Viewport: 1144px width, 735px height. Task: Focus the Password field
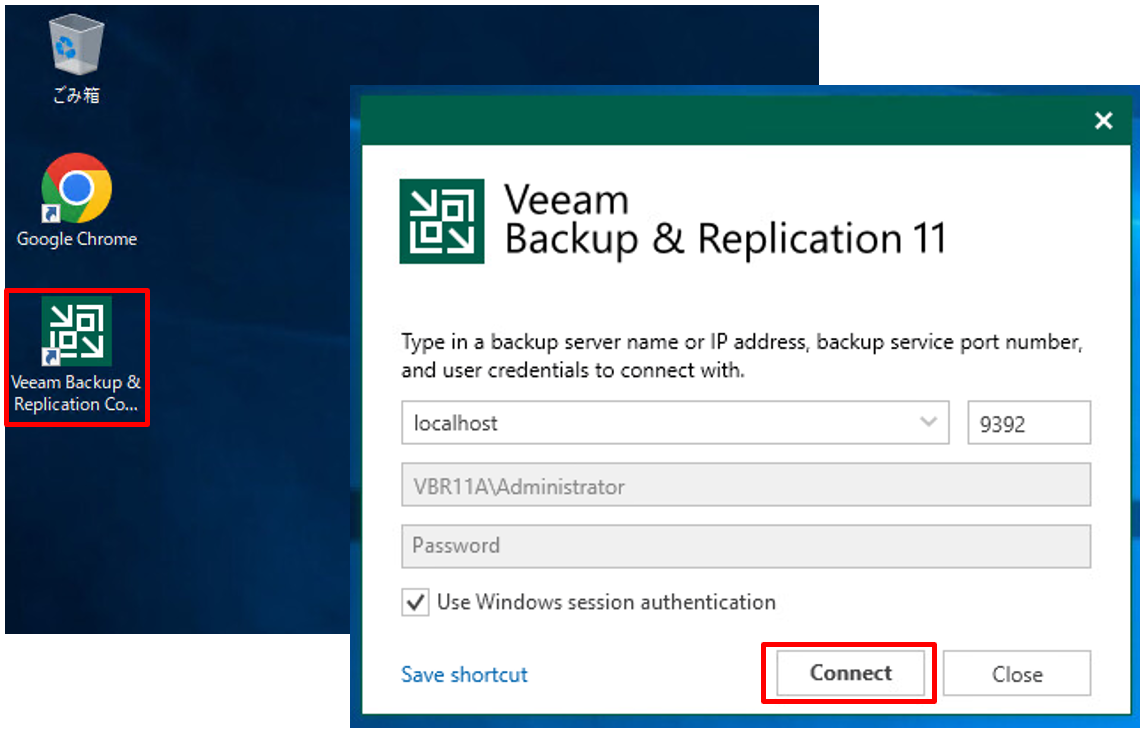[746, 546]
